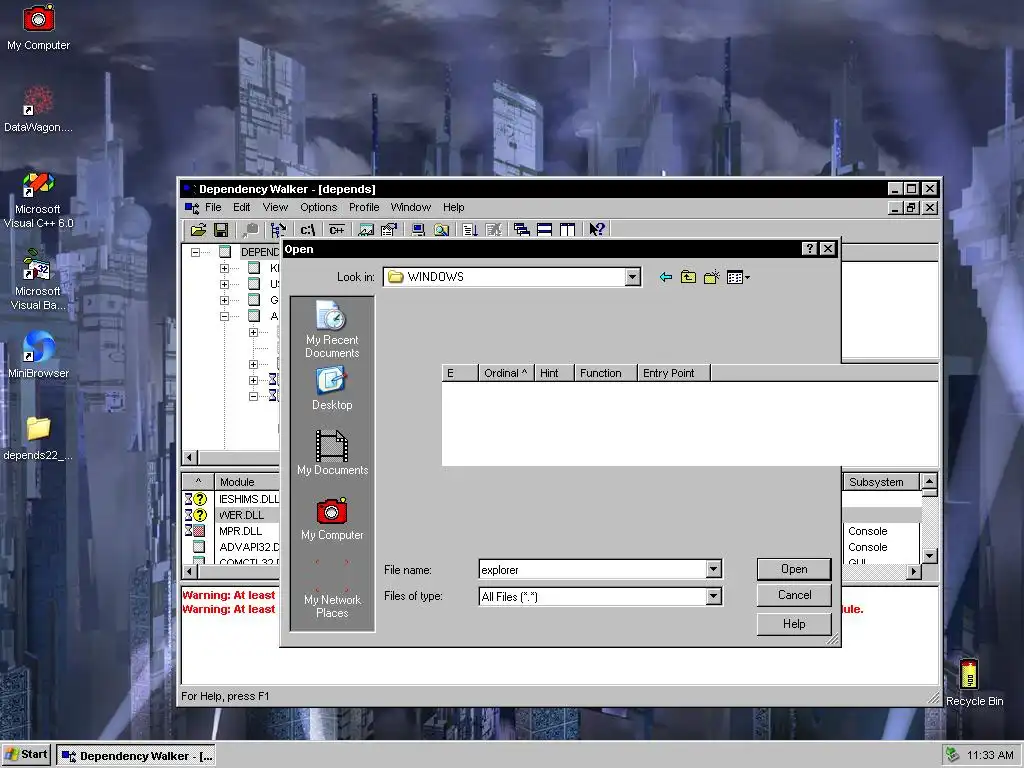Image resolution: width=1024 pixels, height=768 pixels.
Task: Select My Computer in the places bar
Action: [x=332, y=519]
